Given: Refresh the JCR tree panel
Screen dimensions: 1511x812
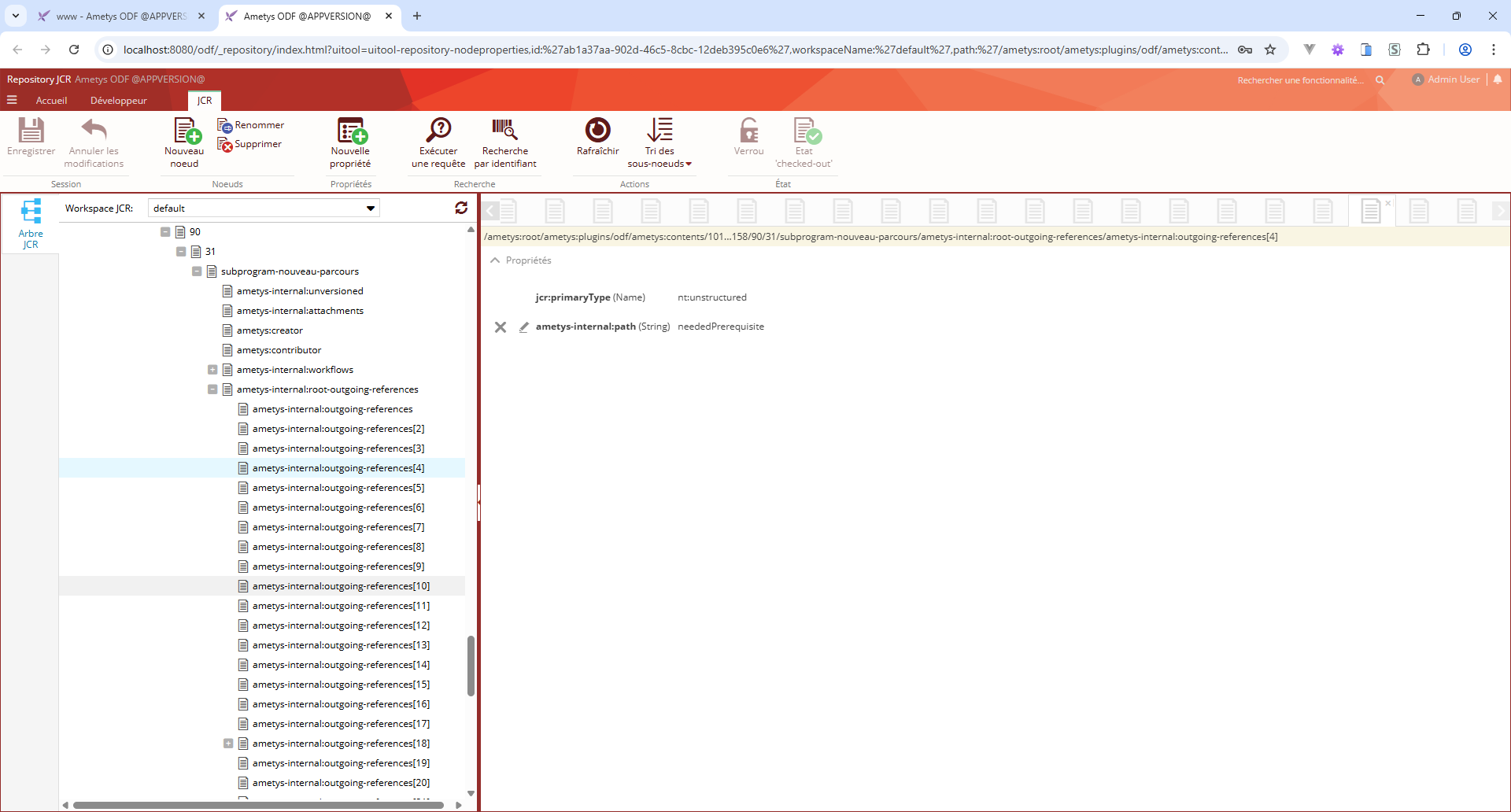Looking at the screenshot, I should click(x=461, y=208).
